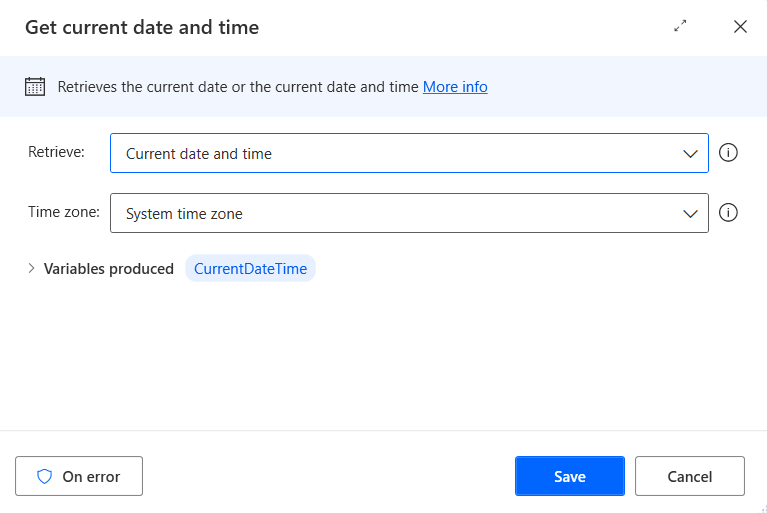767x513 pixels.
Task: Open the Time zone dropdown showing System time zone
Action: (400, 213)
